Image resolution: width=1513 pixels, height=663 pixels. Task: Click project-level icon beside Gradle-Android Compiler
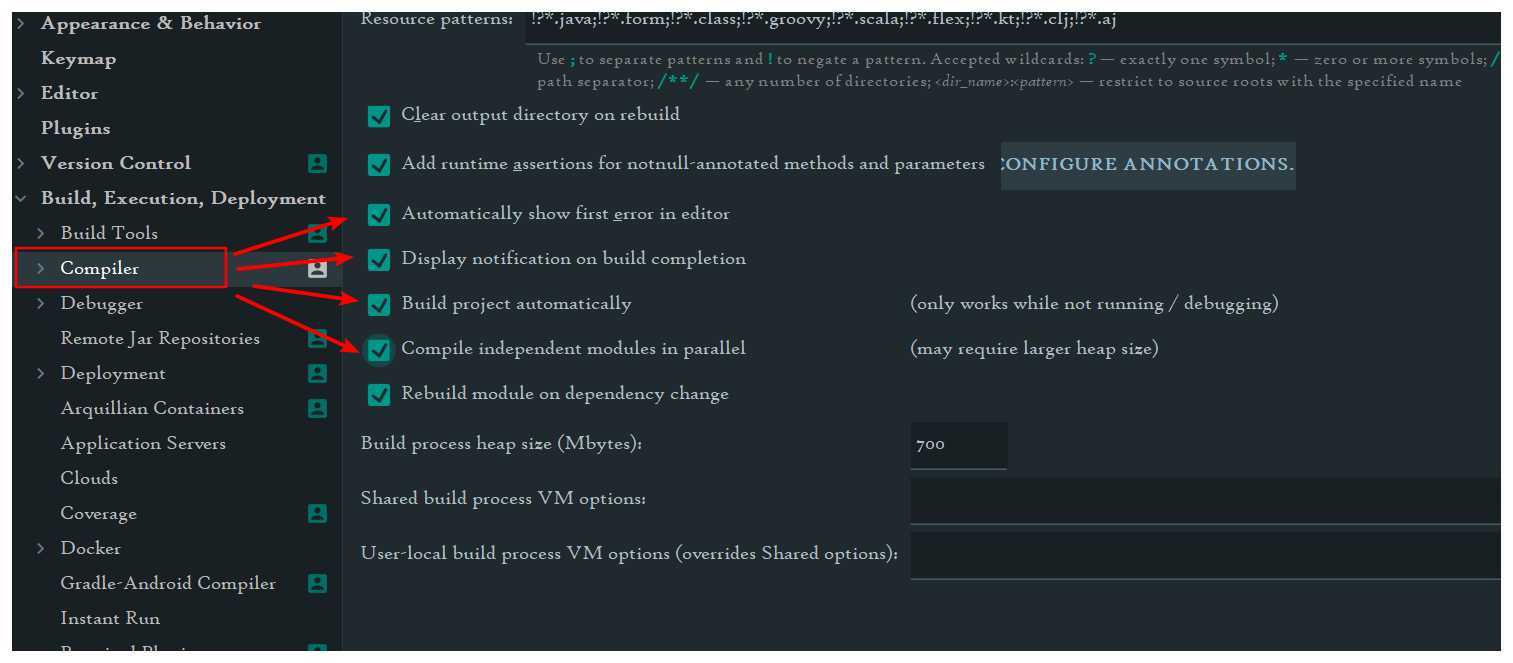click(317, 583)
